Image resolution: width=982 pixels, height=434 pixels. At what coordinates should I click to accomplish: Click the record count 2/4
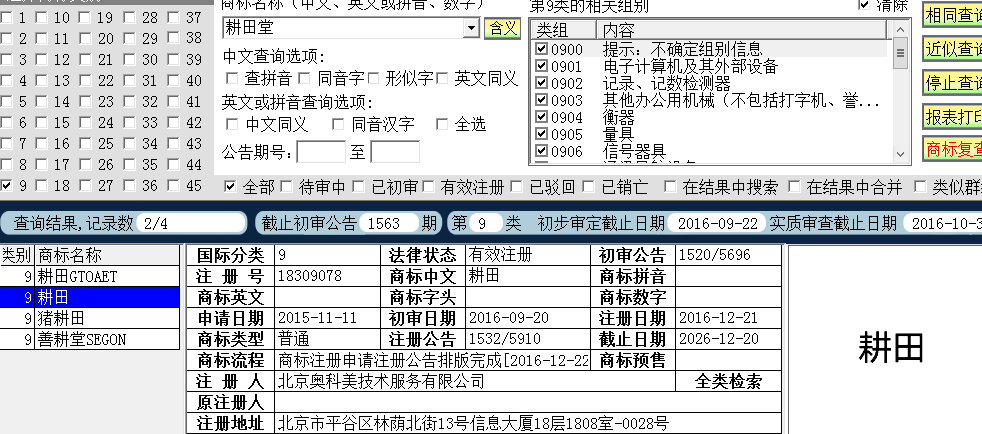190,223
